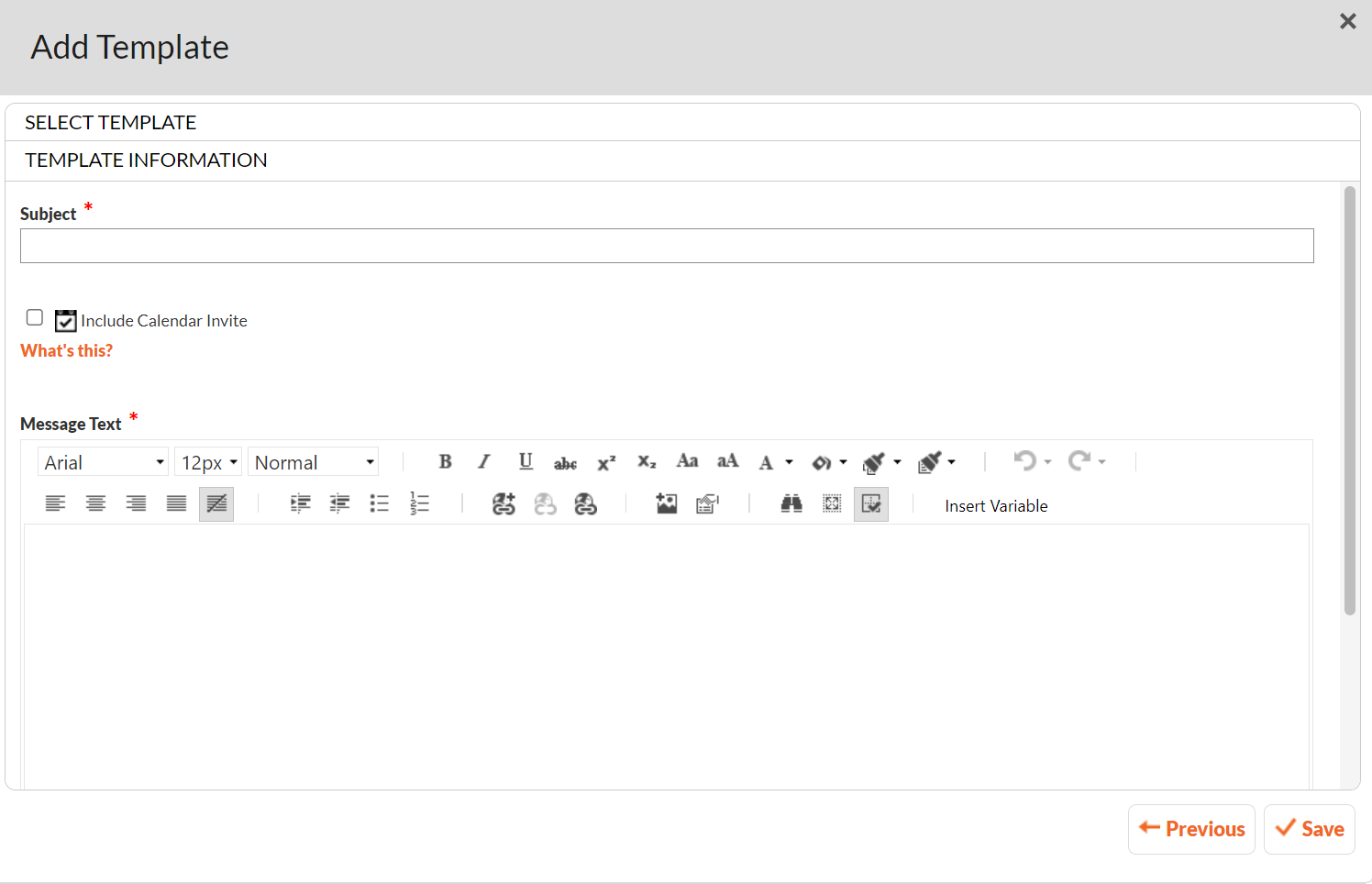
Task: Open the Arial font family dropdown
Action: coord(103,462)
